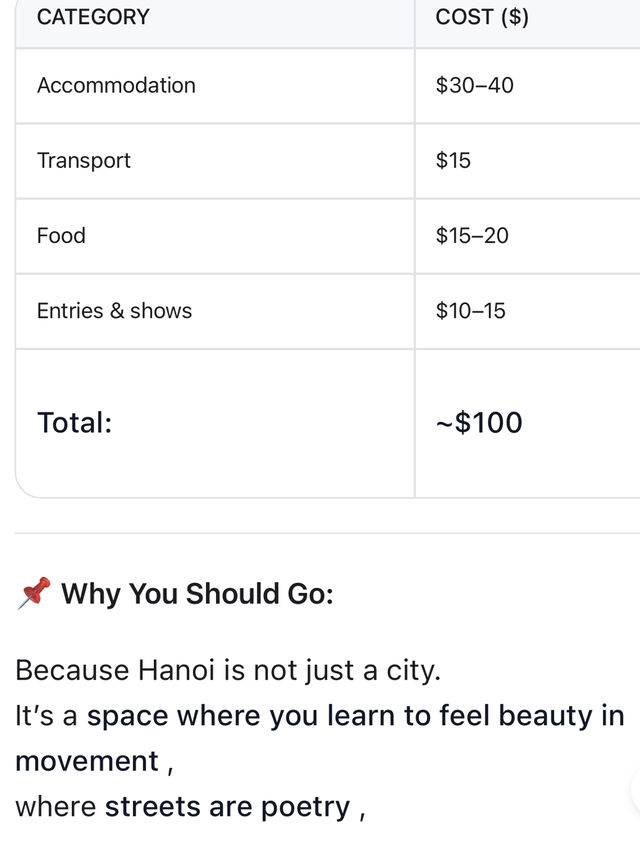Select the COST ($) column header
Screen dimensions: 640x852
[482, 17]
